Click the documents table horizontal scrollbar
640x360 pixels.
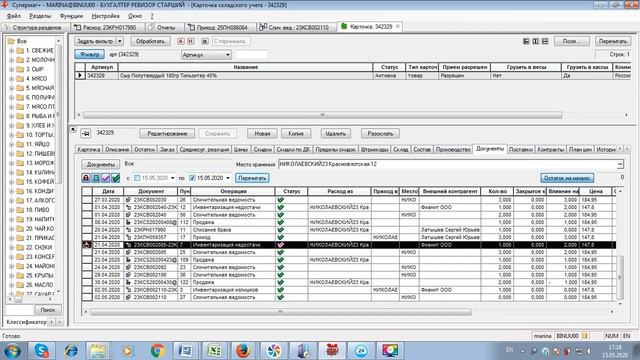point(280,312)
